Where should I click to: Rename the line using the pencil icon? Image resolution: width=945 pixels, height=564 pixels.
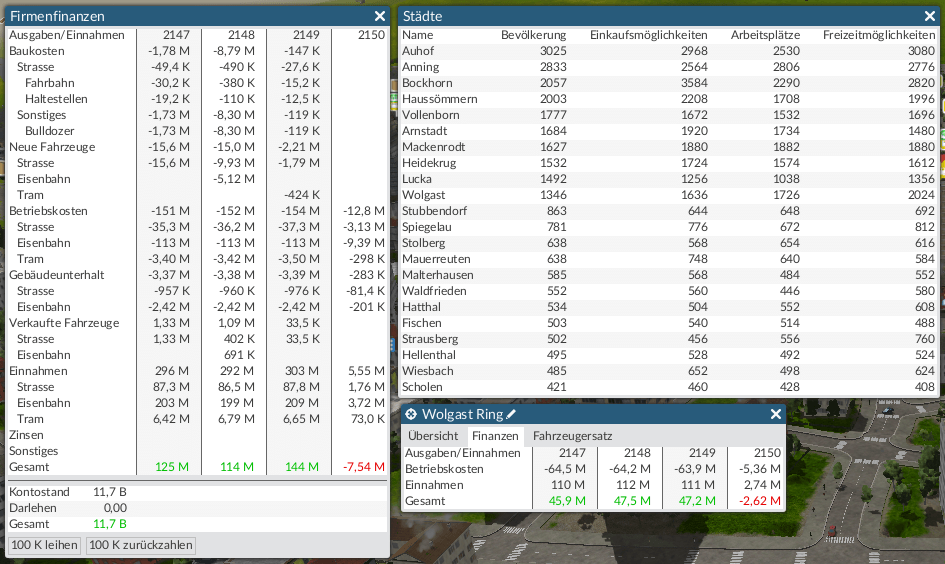[511, 414]
